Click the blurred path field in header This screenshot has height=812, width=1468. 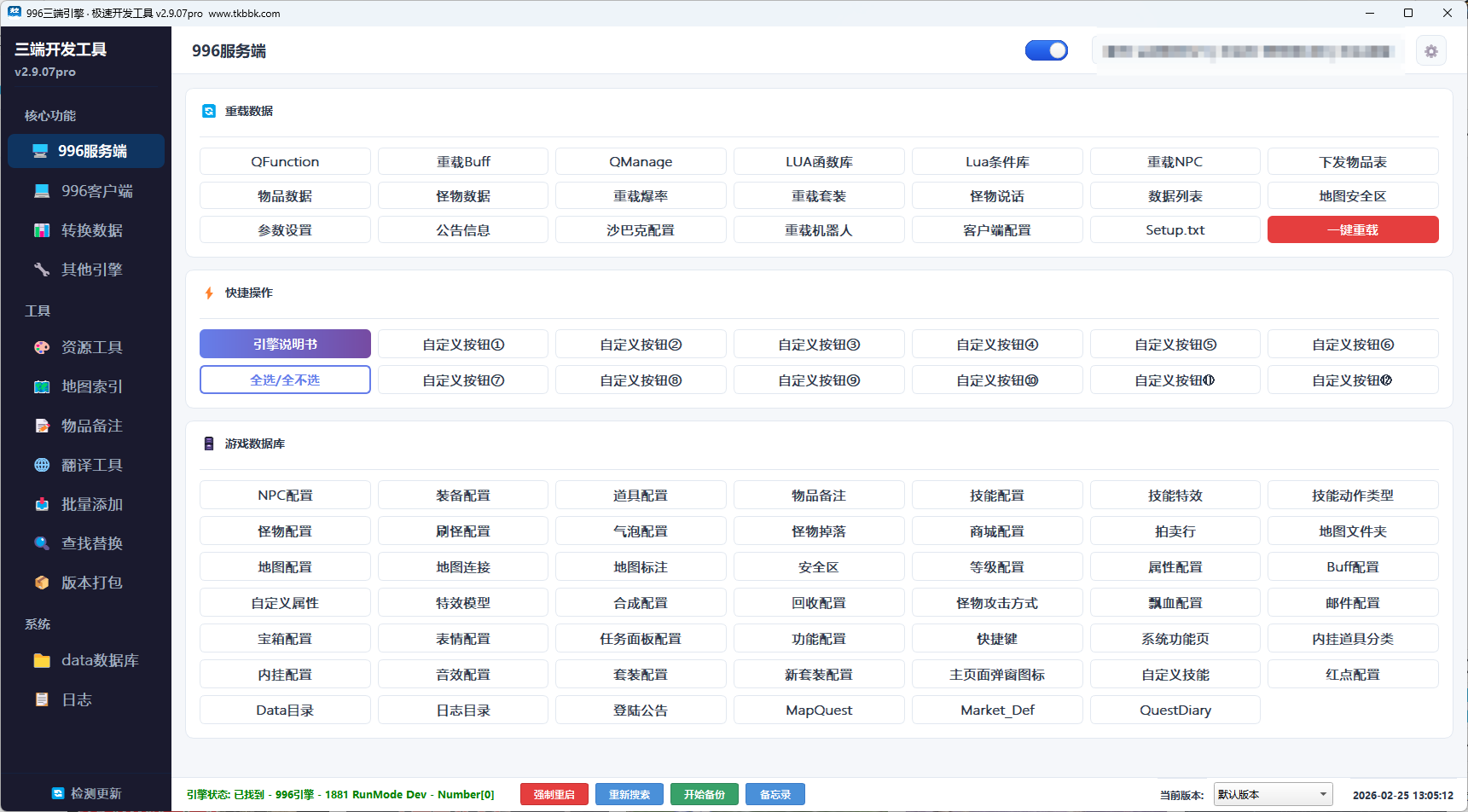tap(1248, 50)
